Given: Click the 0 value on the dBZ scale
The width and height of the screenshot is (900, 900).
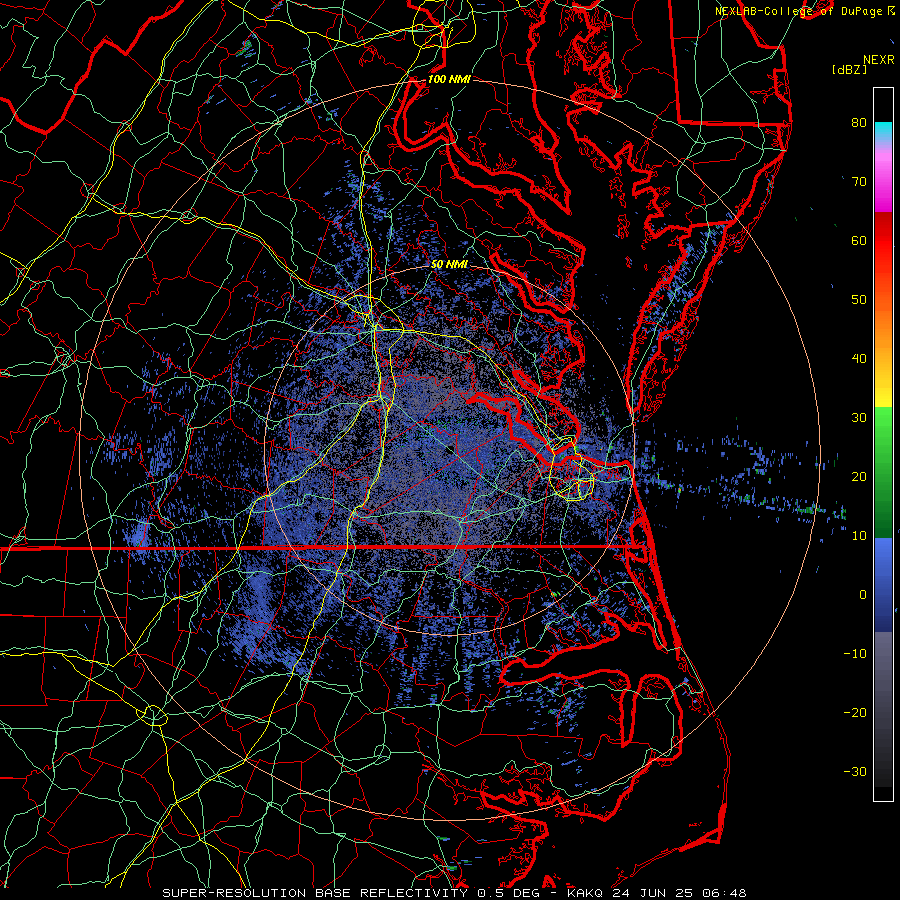Looking at the screenshot, I should pyautogui.click(x=863, y=595).
